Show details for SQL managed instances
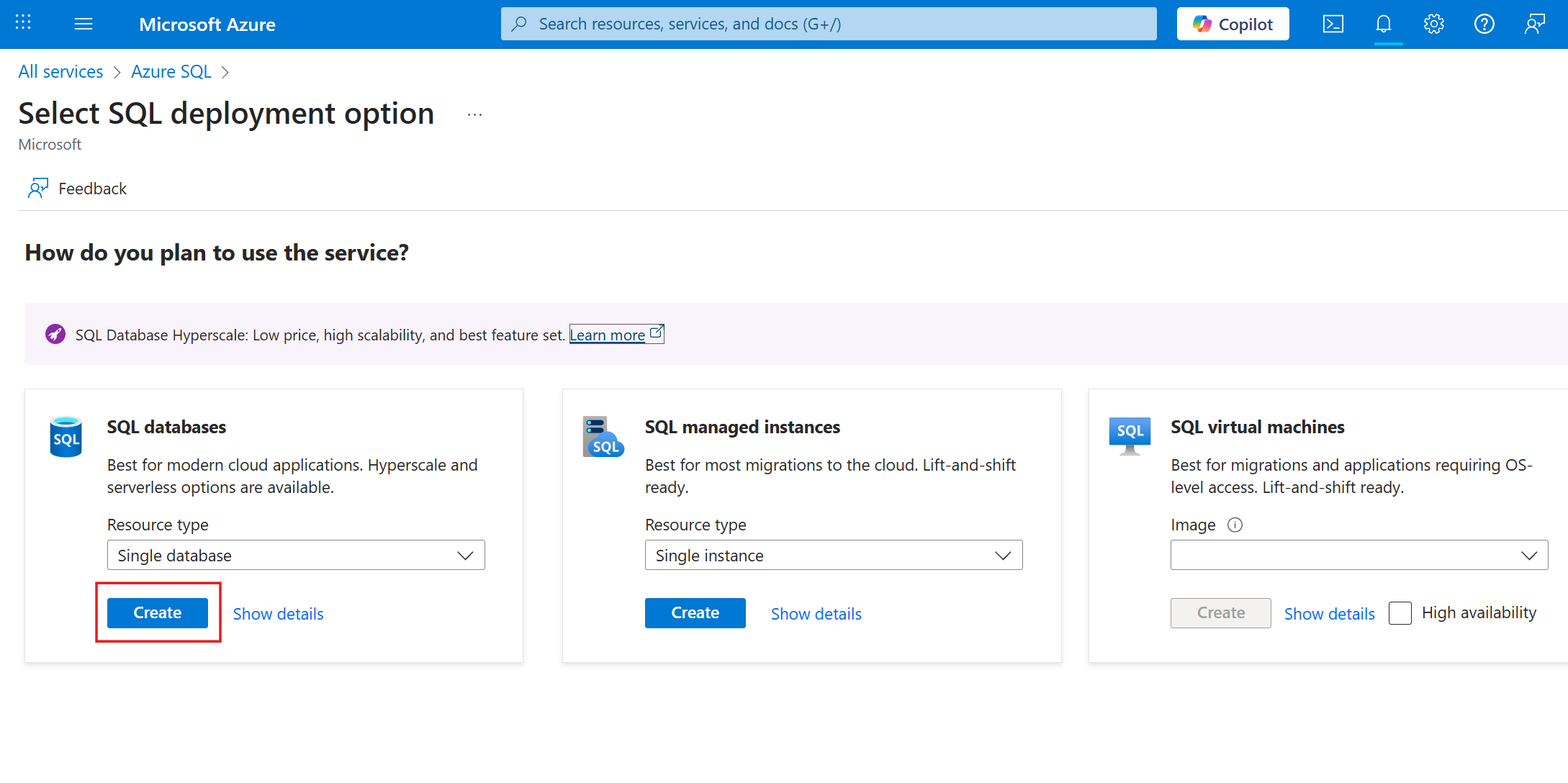1568x783 pixels. (x=816, y=613)
